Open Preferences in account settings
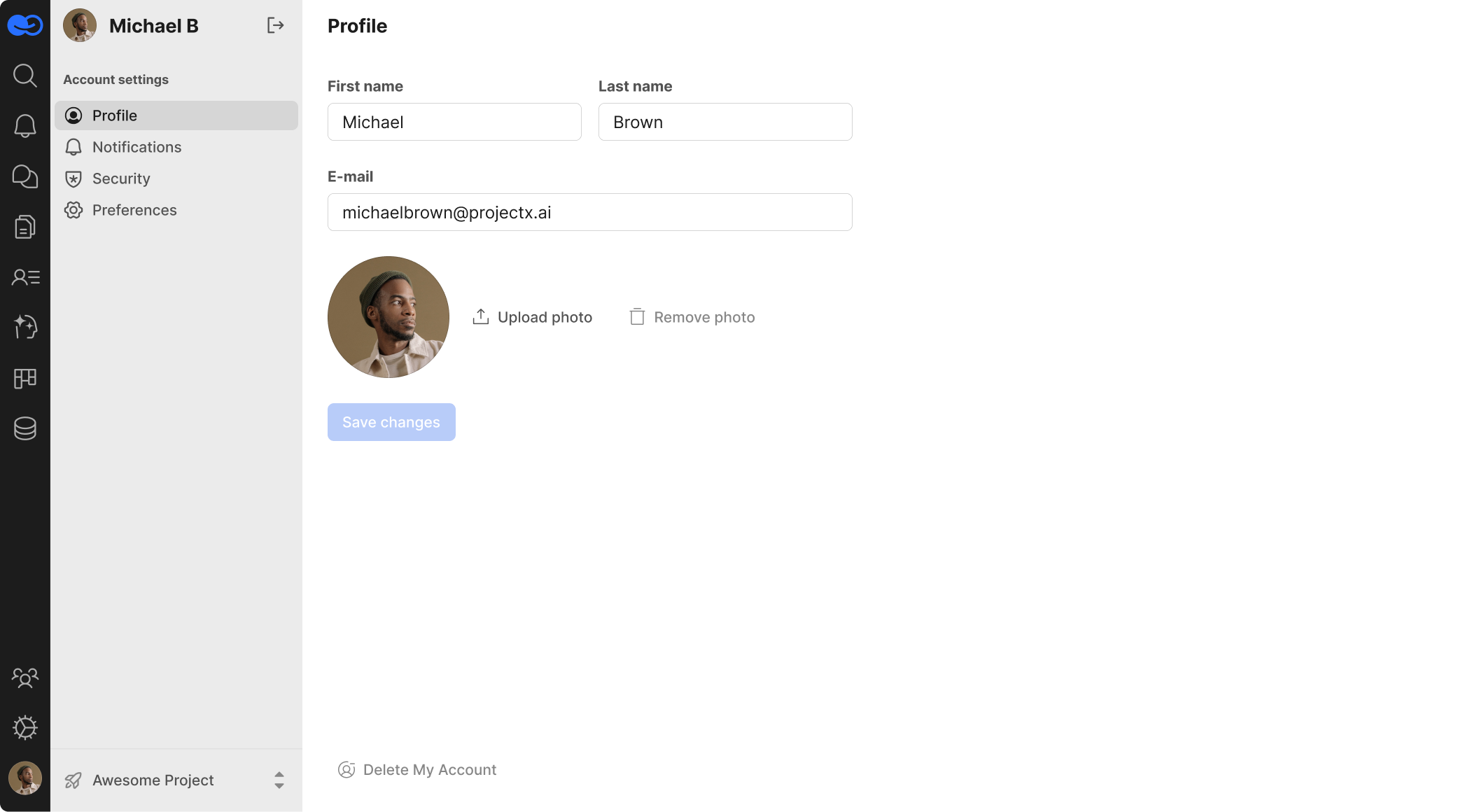Viewport: 1470px width, 812px height. coord(134,210)
